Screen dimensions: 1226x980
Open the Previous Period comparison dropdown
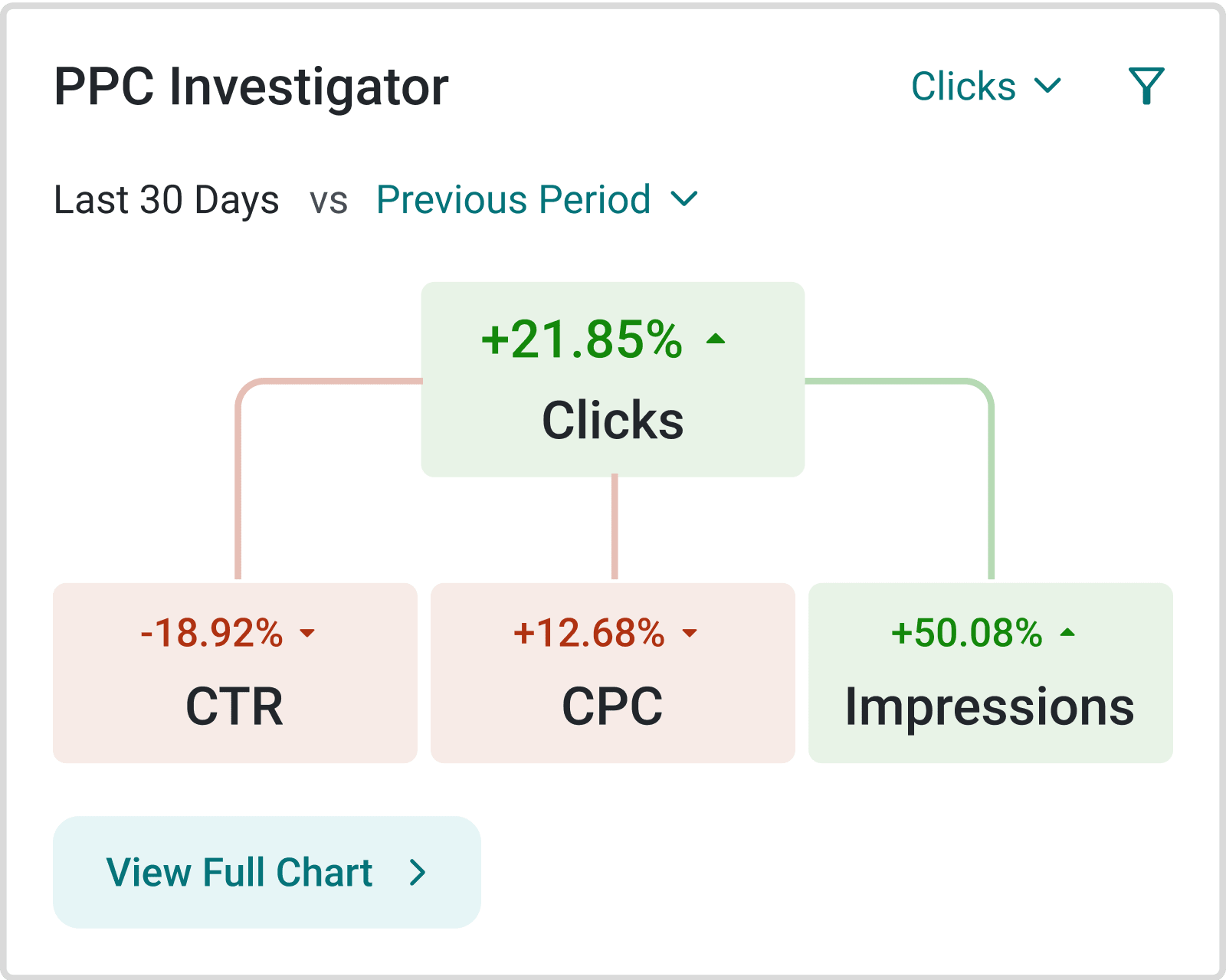tap(513, 200)
